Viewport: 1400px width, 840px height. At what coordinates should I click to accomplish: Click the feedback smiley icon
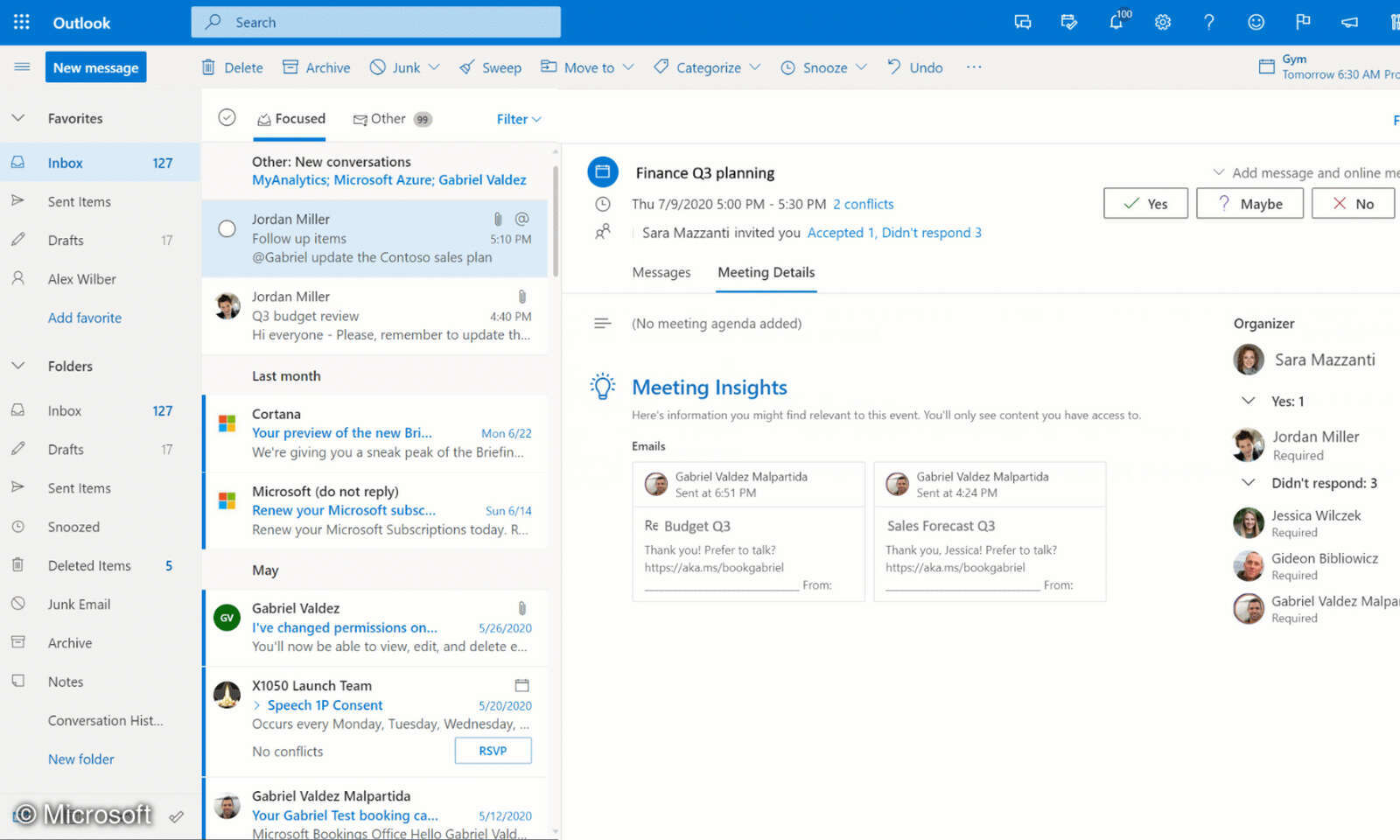tap(1256, 22)
